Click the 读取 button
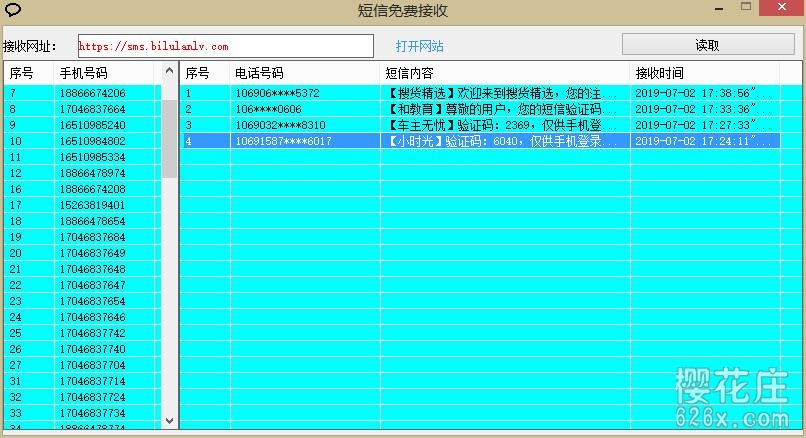Image resolution: width=806 pixels, height=438 pixels. (708, 45)
